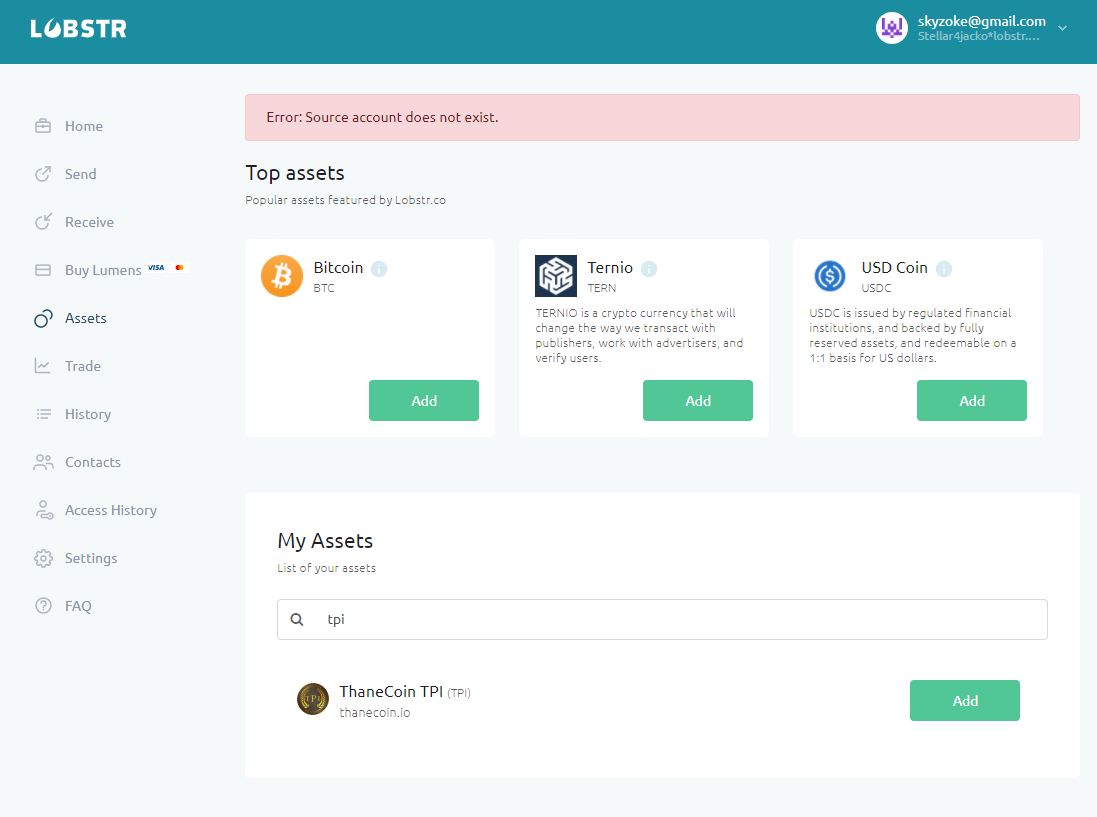This screenshot has width=1097, height=817.
Task: Go to Home in sidebar
Action: [84, 126]
